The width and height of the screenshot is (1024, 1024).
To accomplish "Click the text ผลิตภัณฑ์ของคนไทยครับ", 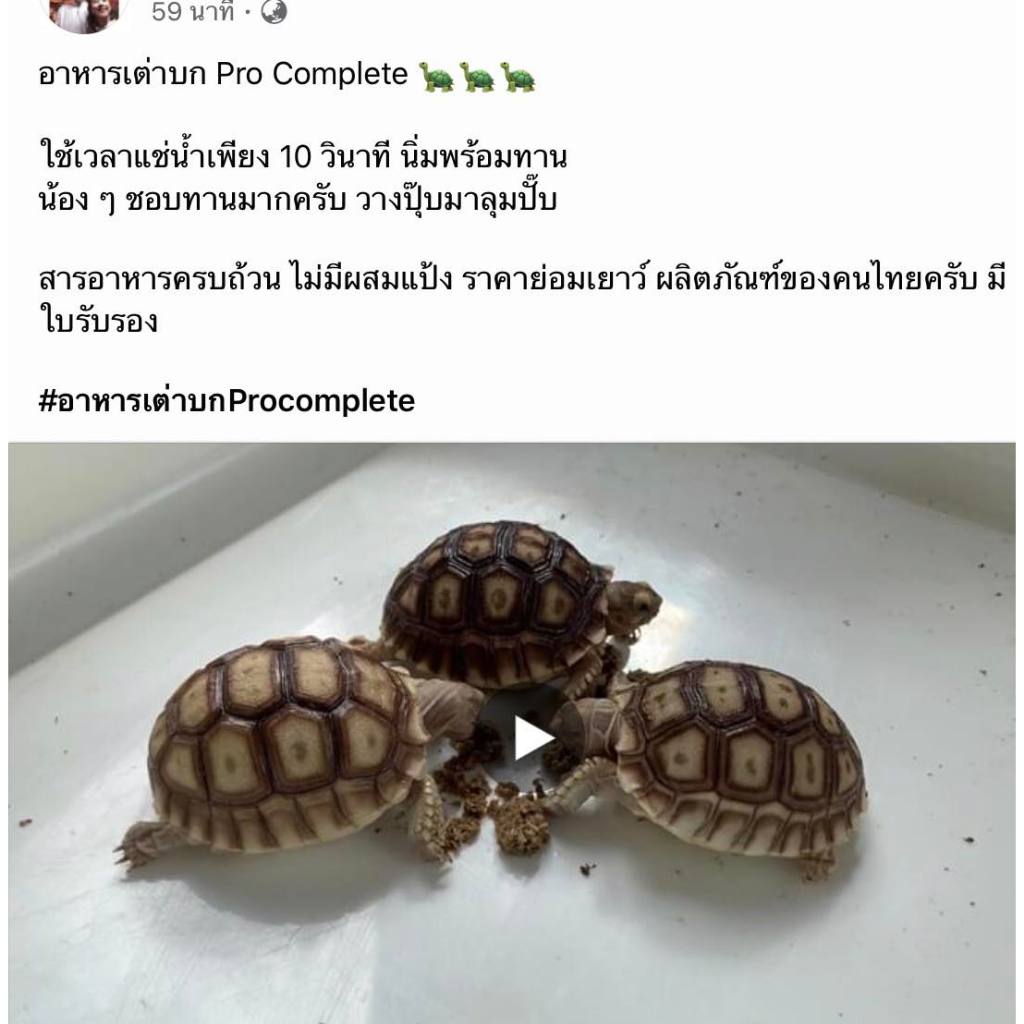I will (816, 279).
